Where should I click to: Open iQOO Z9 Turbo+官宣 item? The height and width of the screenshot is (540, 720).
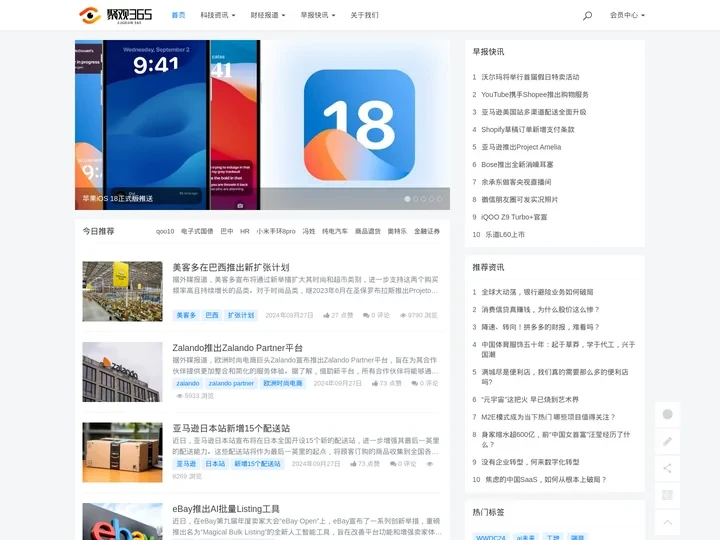514,217
